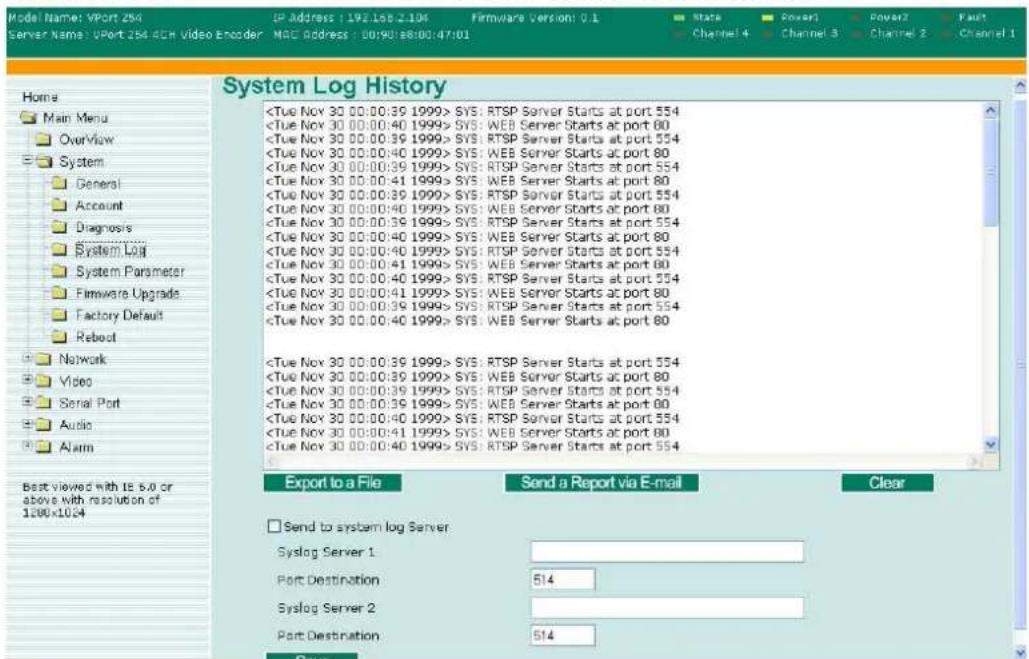Image resolution: width=1029 pixels, height=659 pixels.
Task: Click the Reboot folder icon
Action: tap(60, 337)
